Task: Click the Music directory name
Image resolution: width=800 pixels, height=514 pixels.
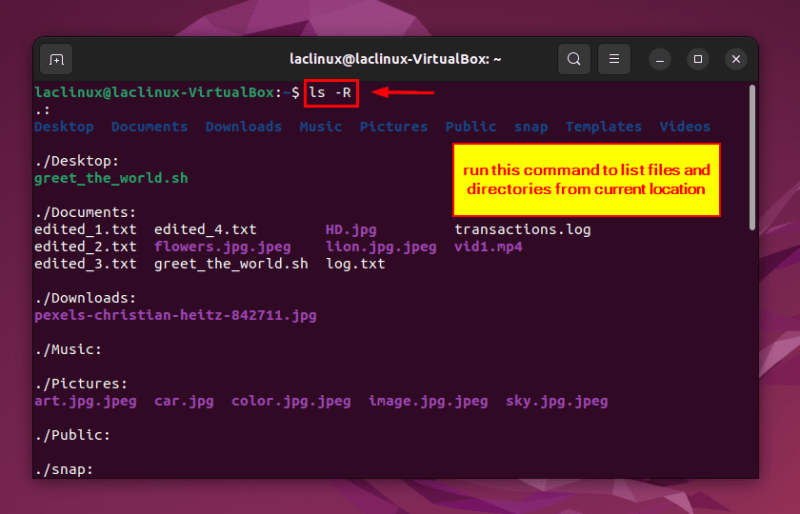Action: [x=320, y=127]
